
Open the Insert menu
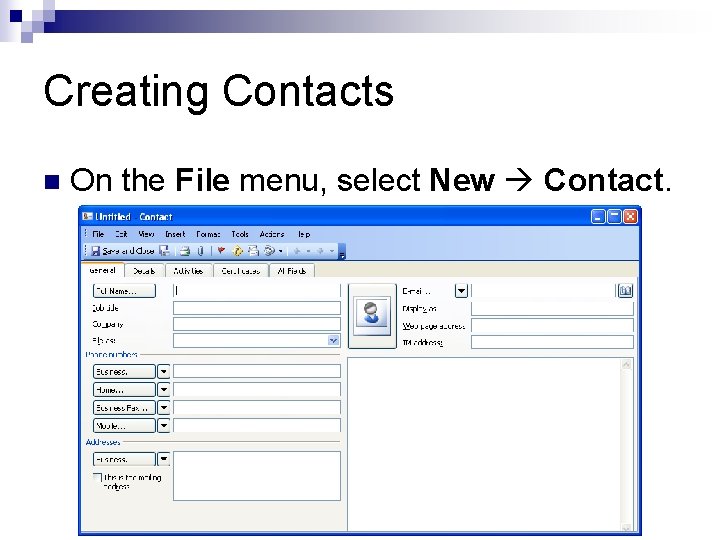175,234
